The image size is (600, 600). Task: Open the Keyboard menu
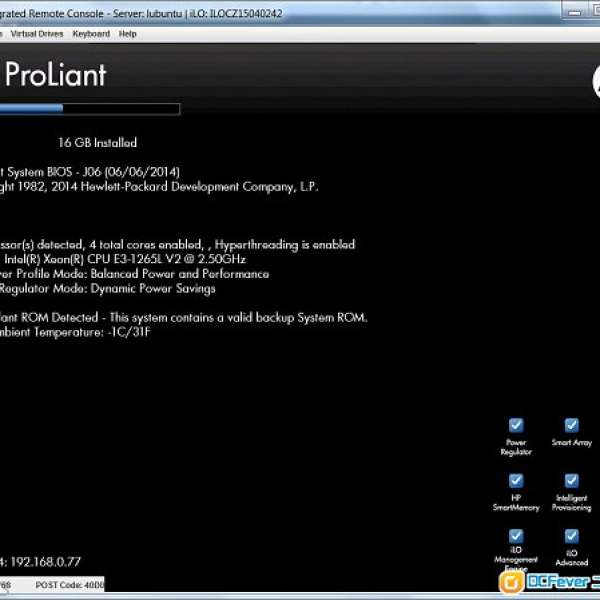91,34
